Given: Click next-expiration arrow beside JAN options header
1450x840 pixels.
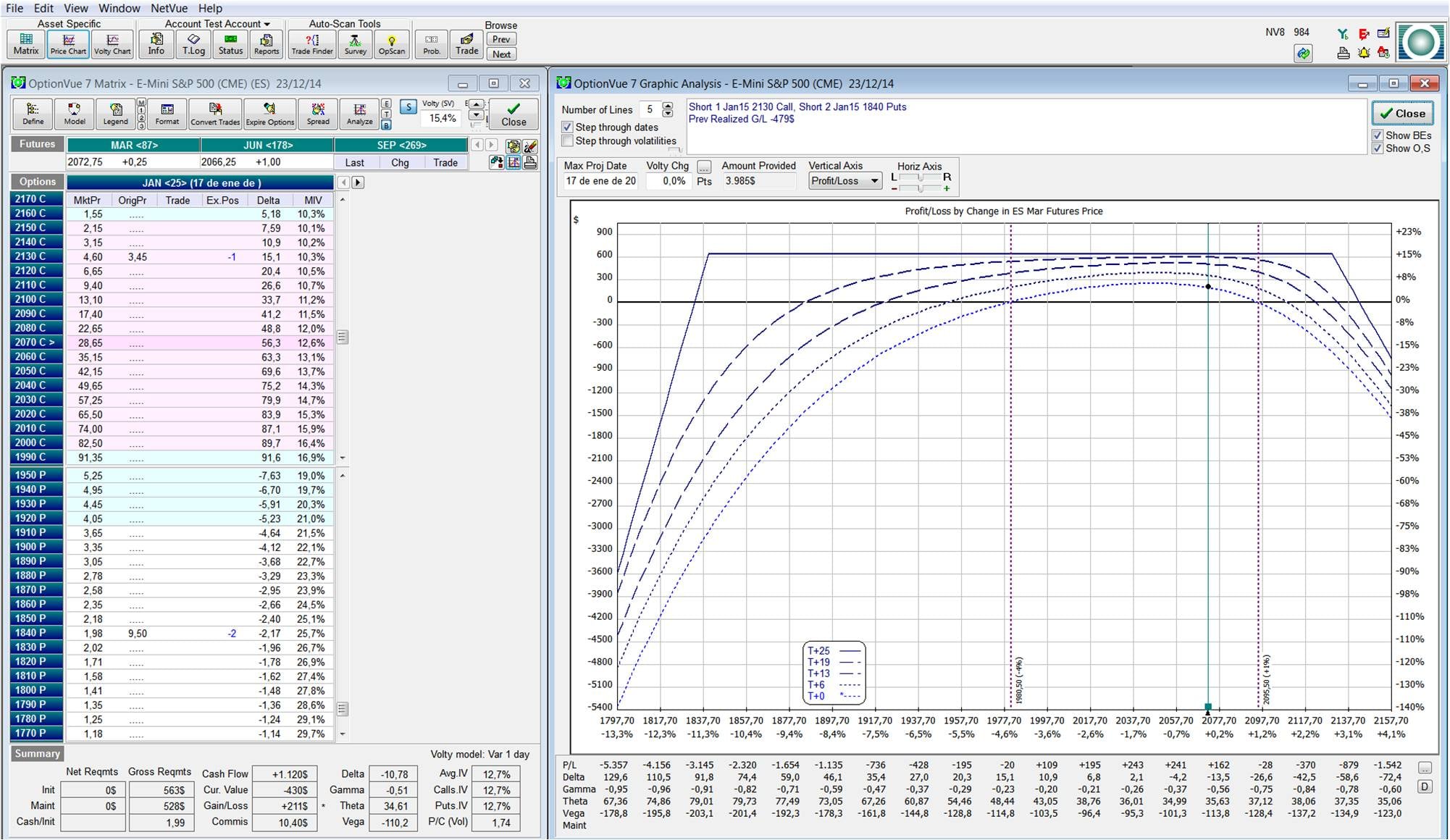Looking at the screenshot, I should tap(358, 182).
